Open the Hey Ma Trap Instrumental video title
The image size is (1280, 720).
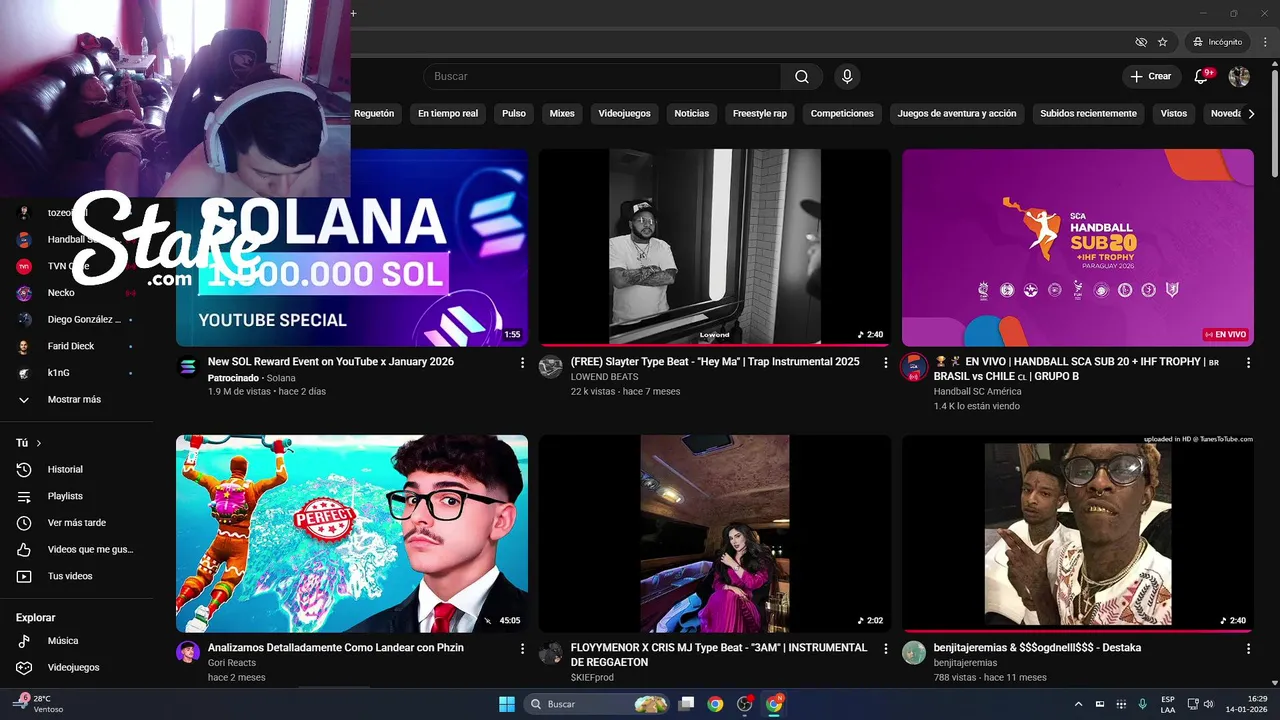click(x=715, y=362)
